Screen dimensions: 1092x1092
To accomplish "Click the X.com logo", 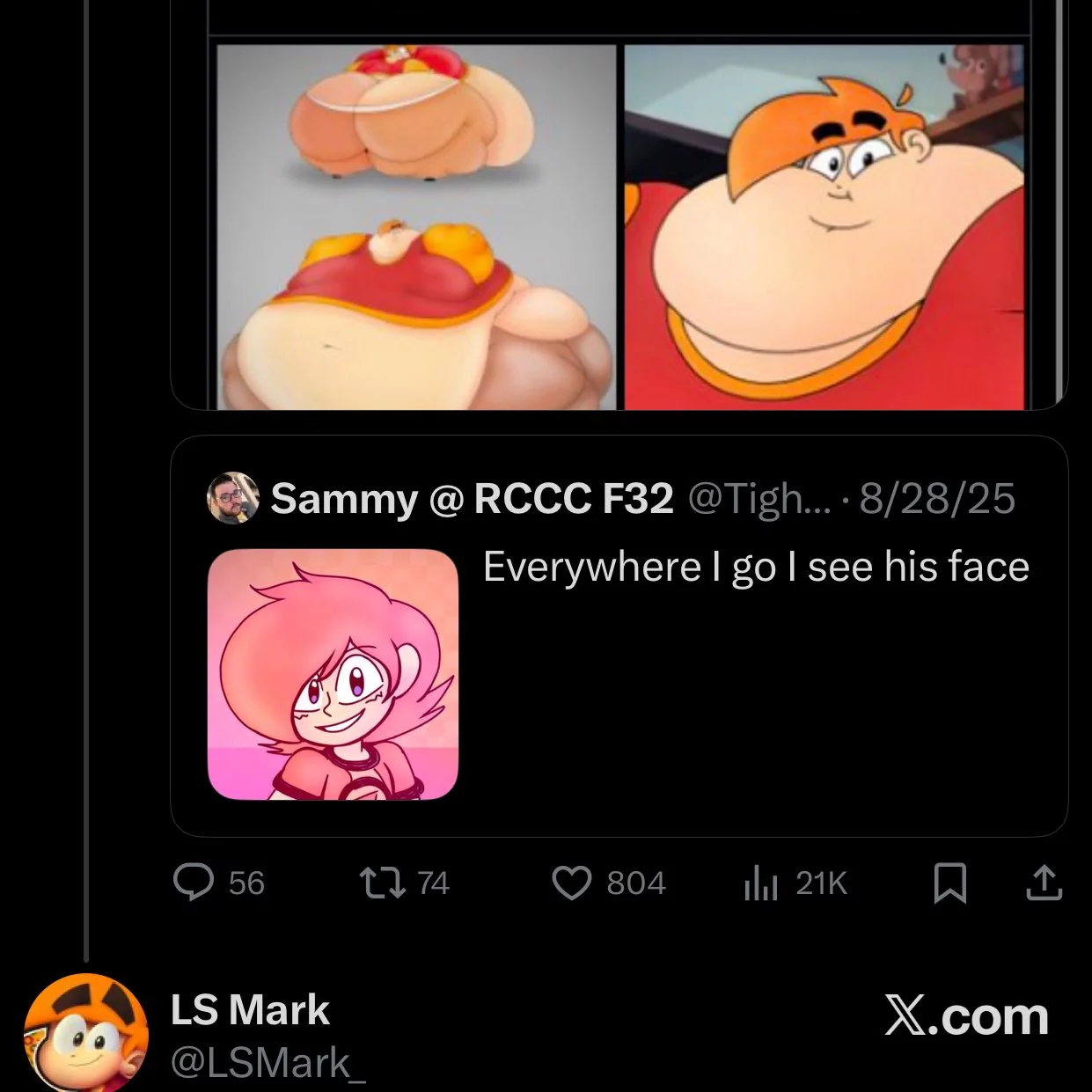I will [967, 1016].
